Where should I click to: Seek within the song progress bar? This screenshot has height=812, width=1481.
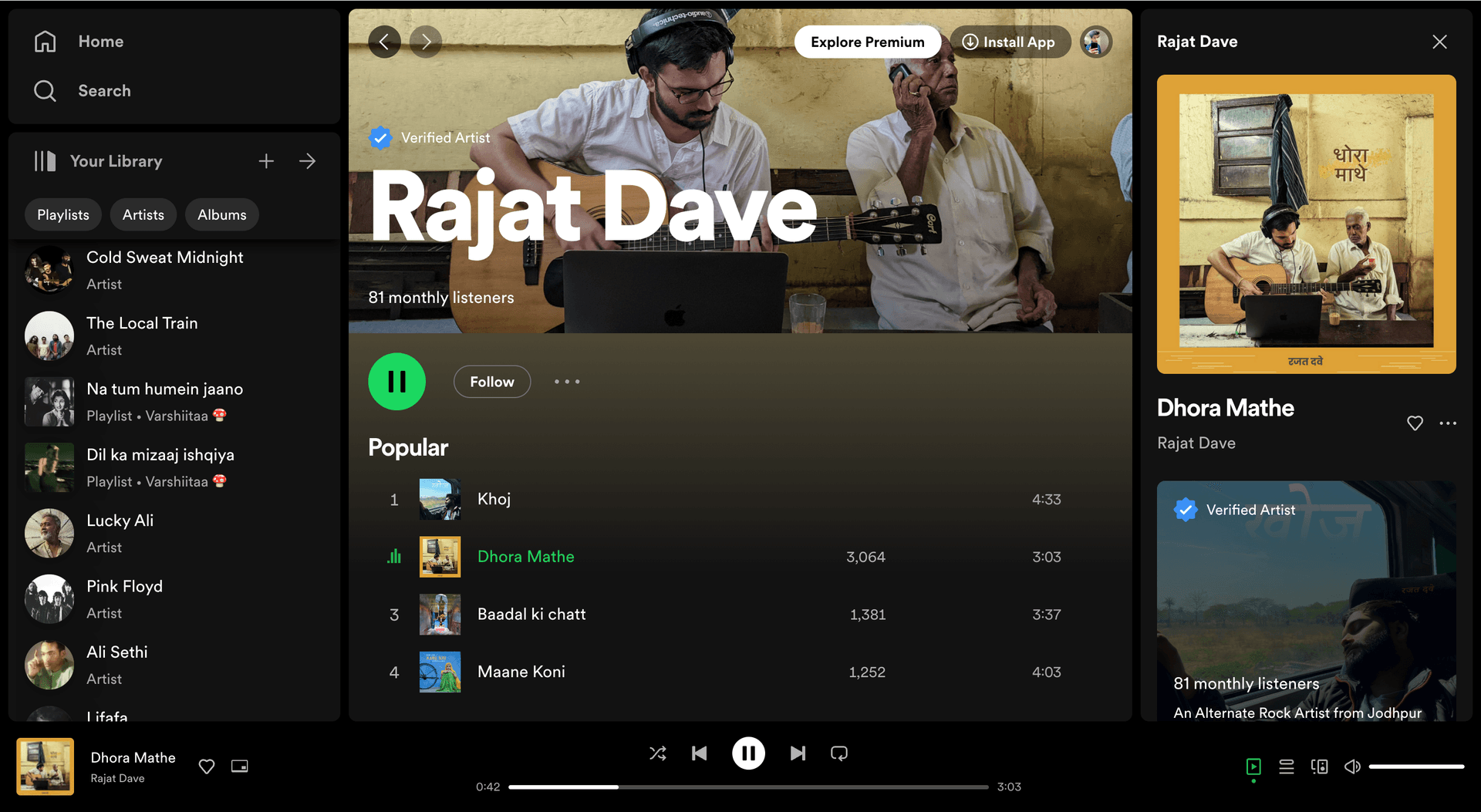tap(748, 787)
